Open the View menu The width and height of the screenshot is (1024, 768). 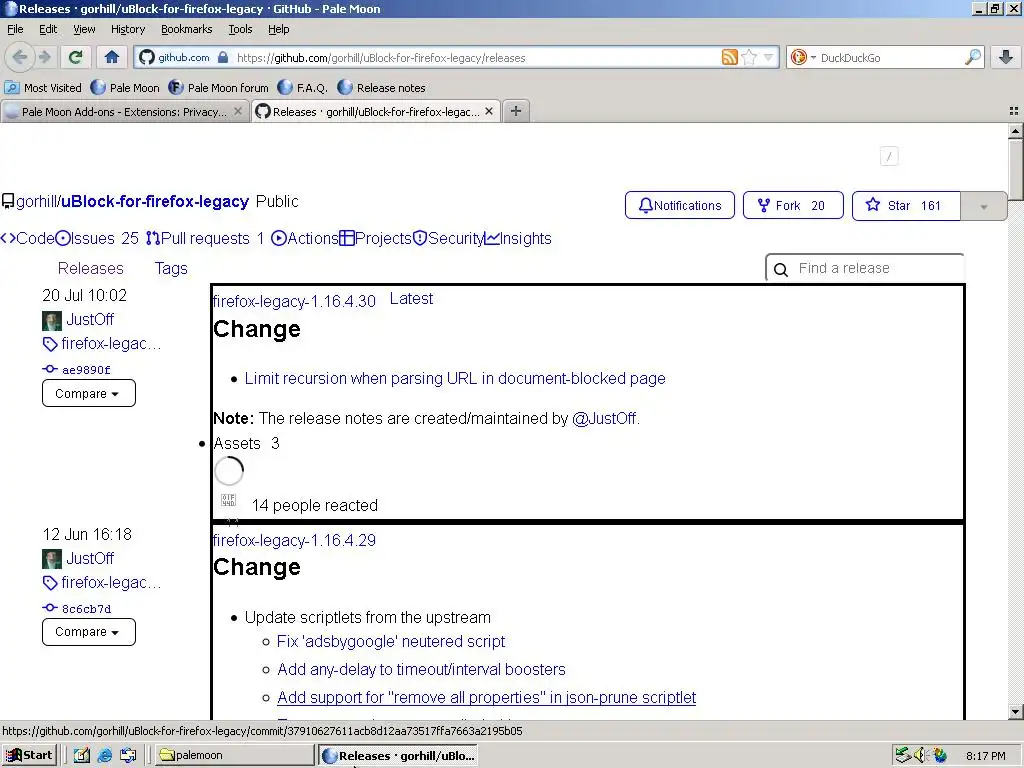point(84,29)
